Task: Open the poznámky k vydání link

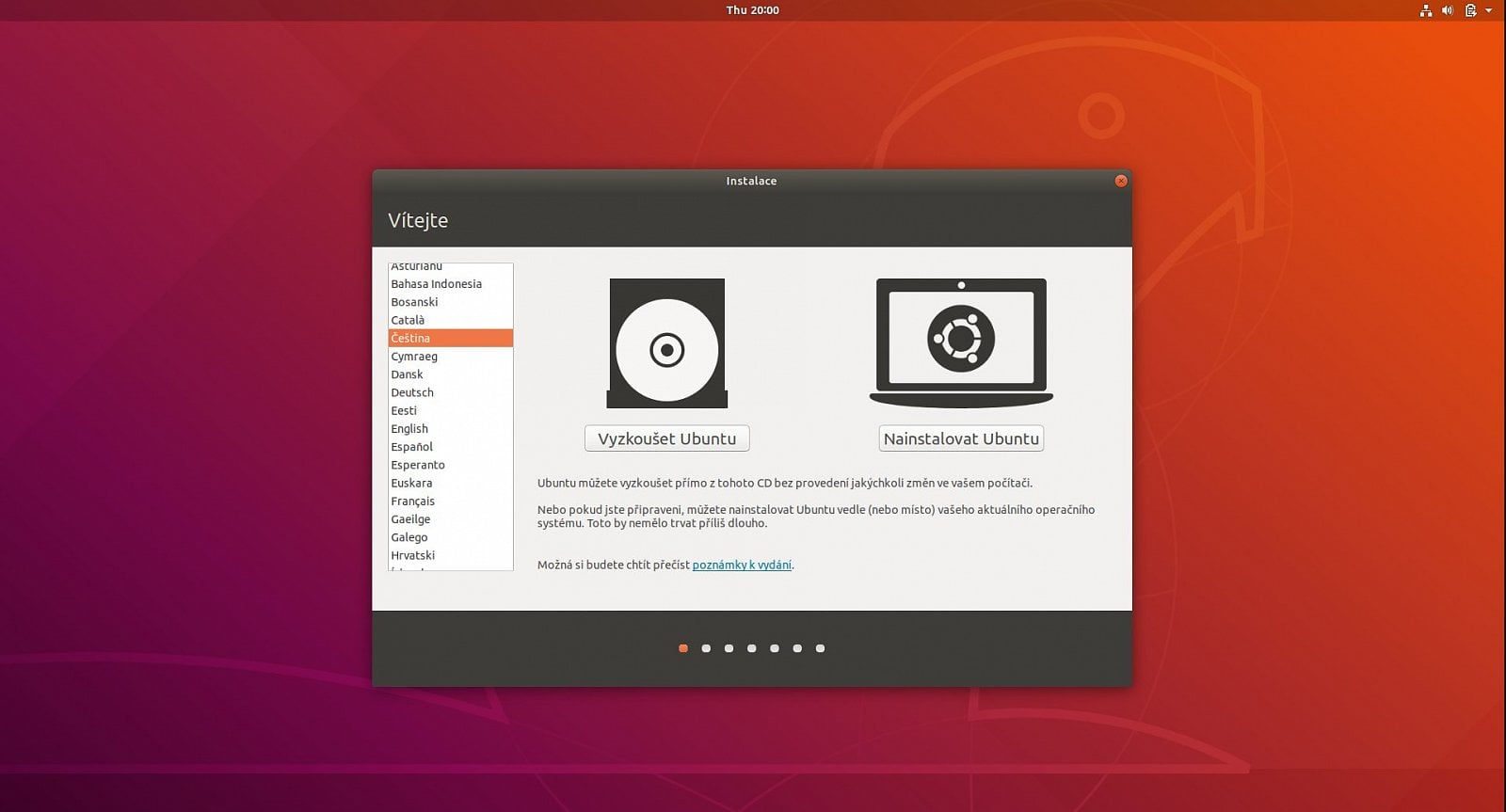Action: coord(742,565)
